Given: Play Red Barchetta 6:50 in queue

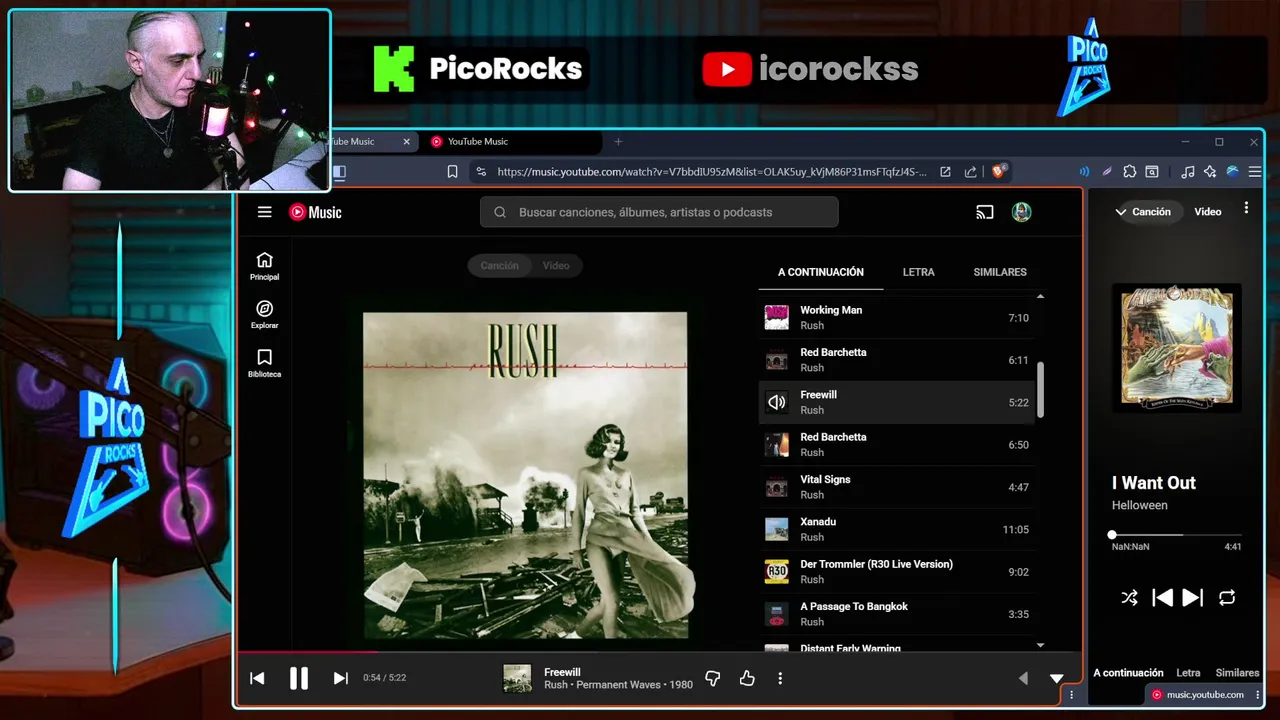Looking at the screenshot, I should pos(896,444).
